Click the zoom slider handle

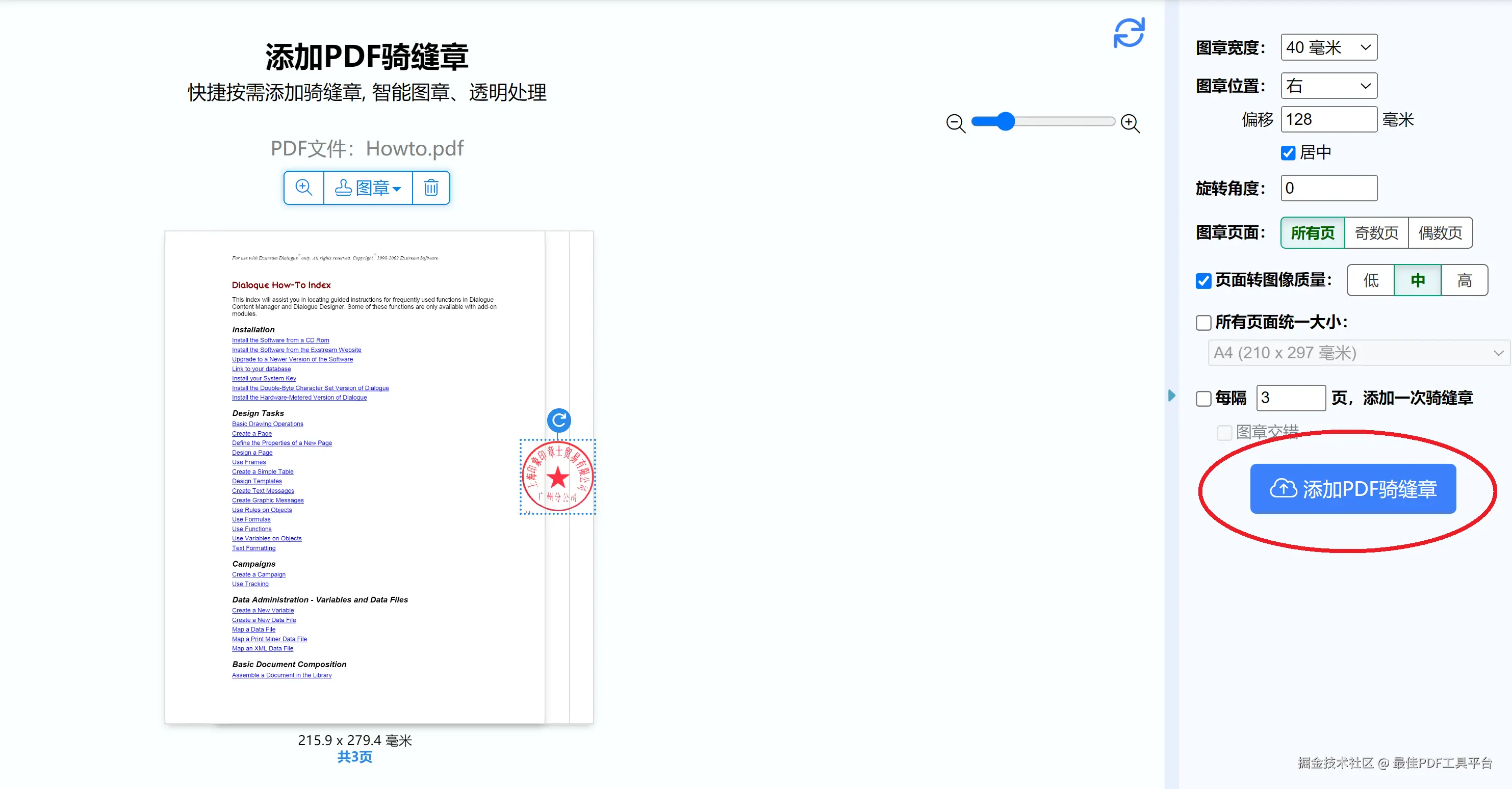1006,121
